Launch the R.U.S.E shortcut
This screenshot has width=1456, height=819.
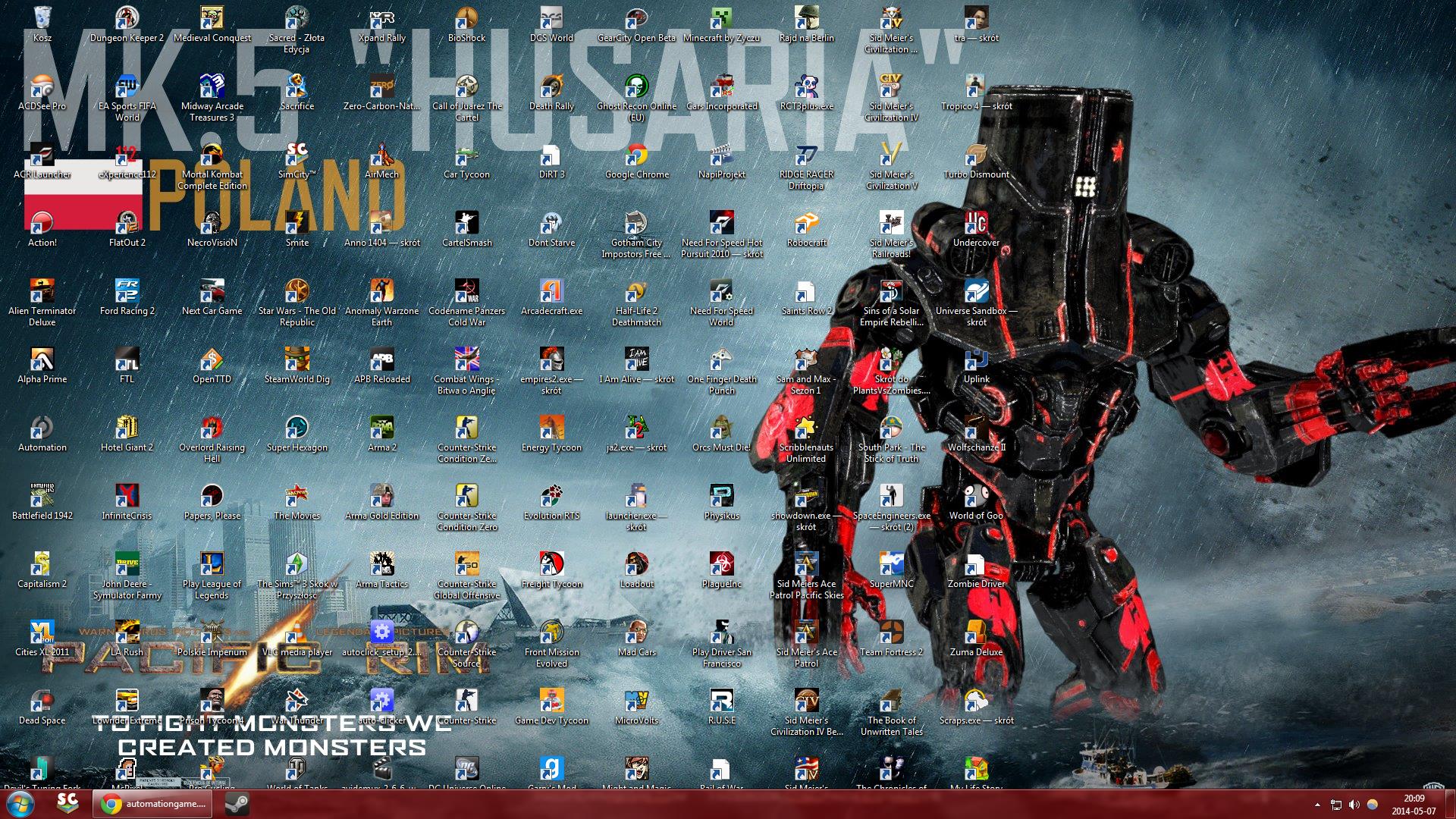[x=721, y=706]
